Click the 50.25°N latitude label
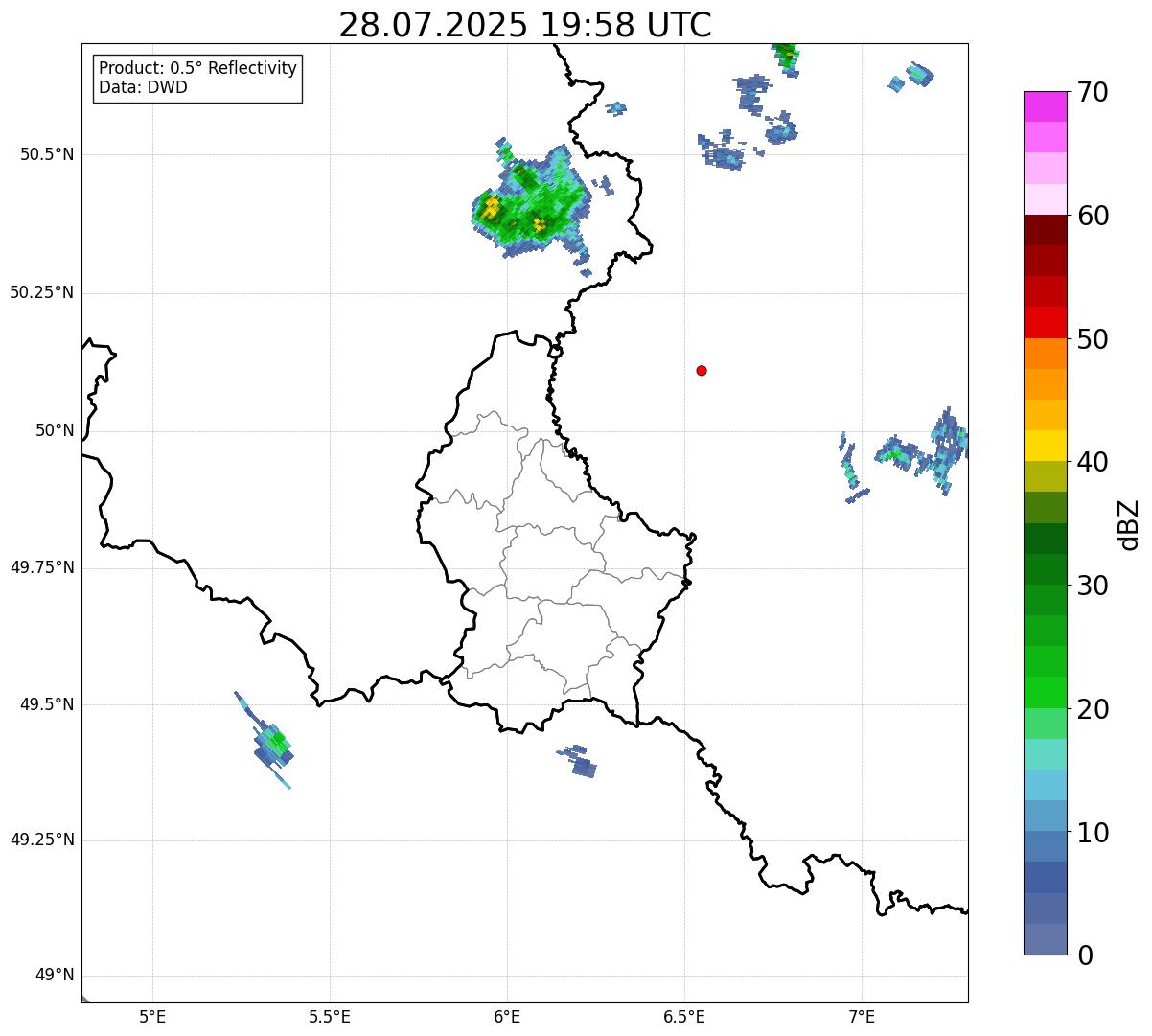Image resolution: width=1152 pixels, height=1036 pixels. 41,292
